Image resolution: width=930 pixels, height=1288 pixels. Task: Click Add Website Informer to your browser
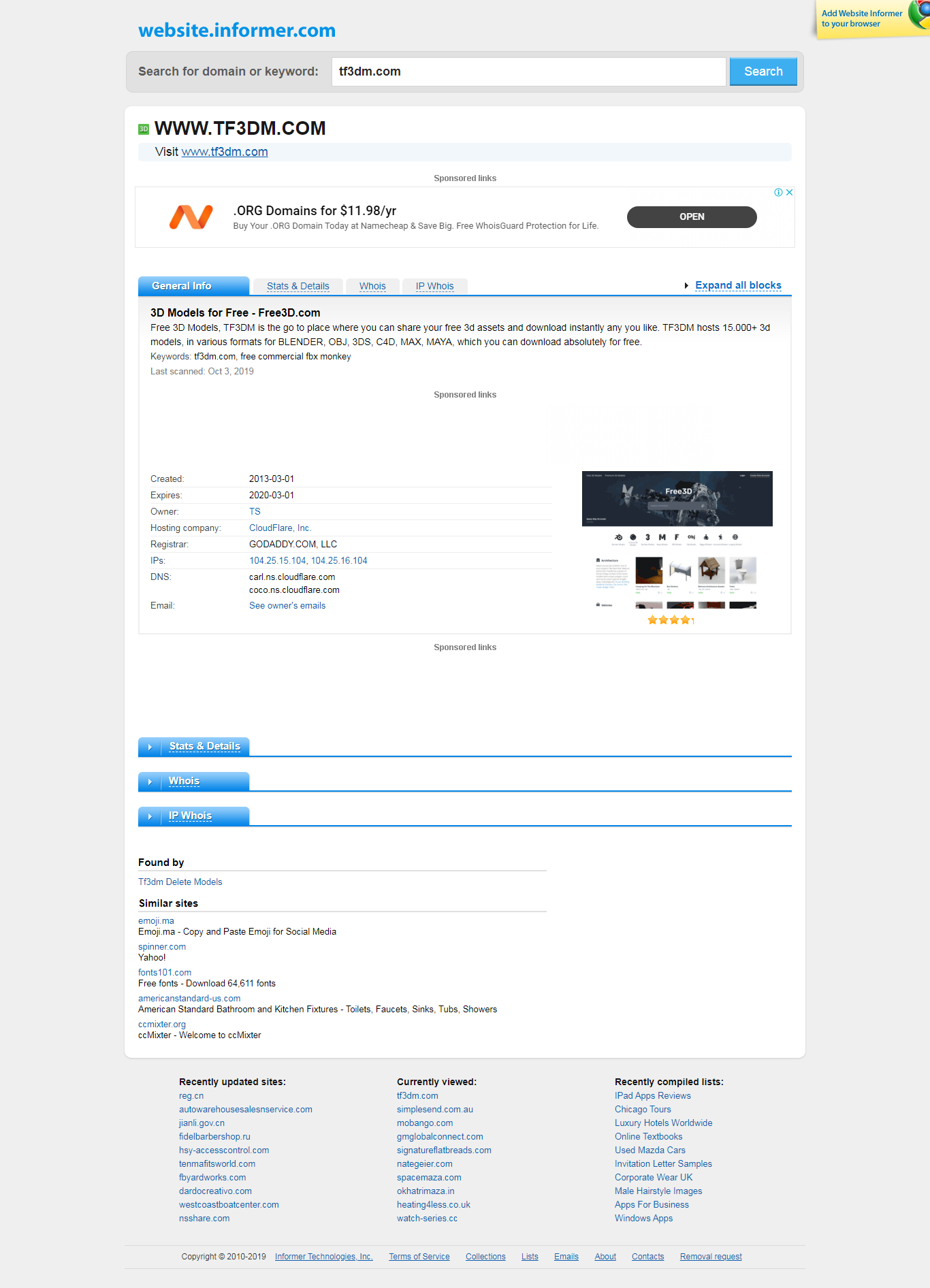point(861,18)
